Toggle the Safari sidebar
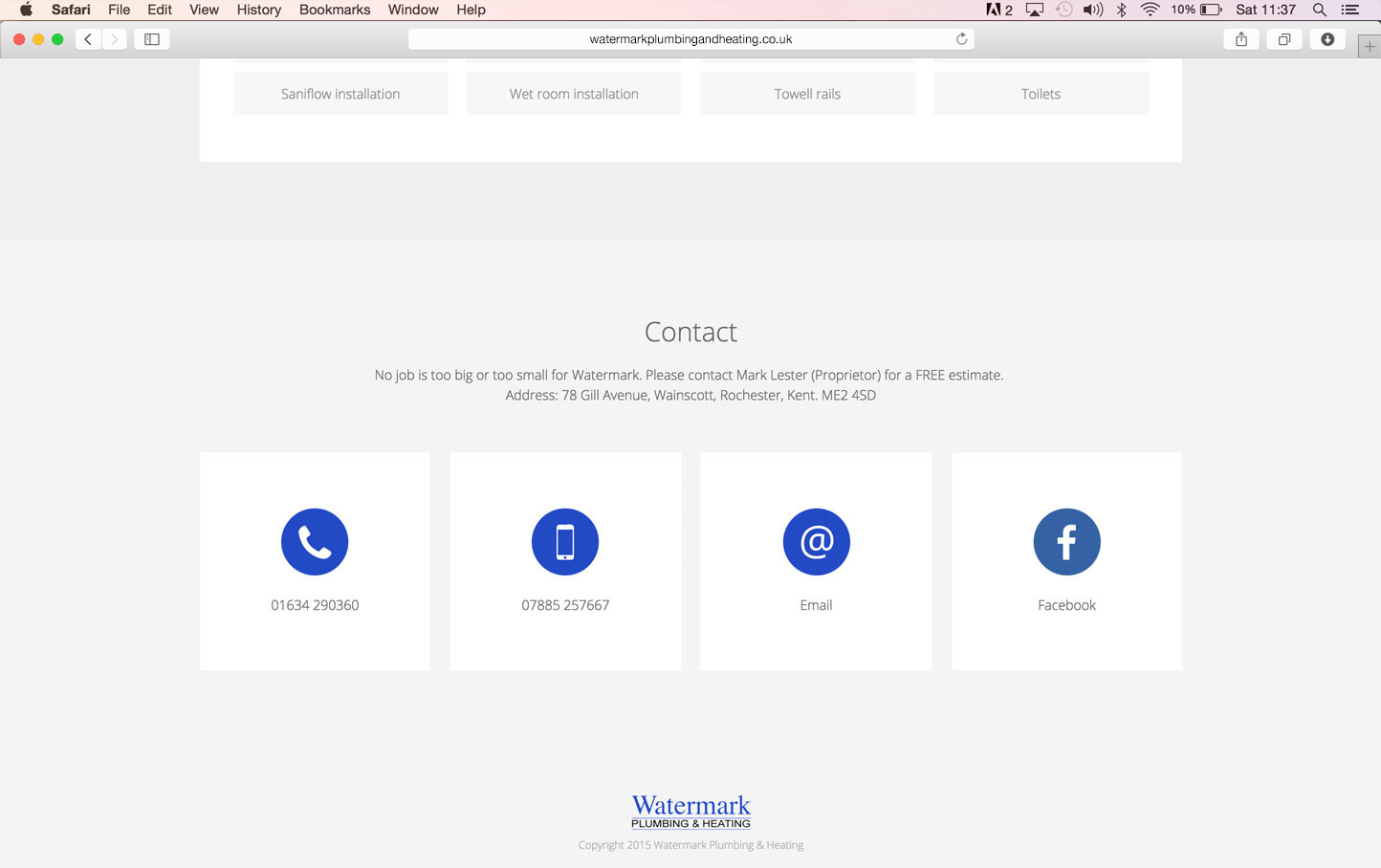 [x=152, y=39]
